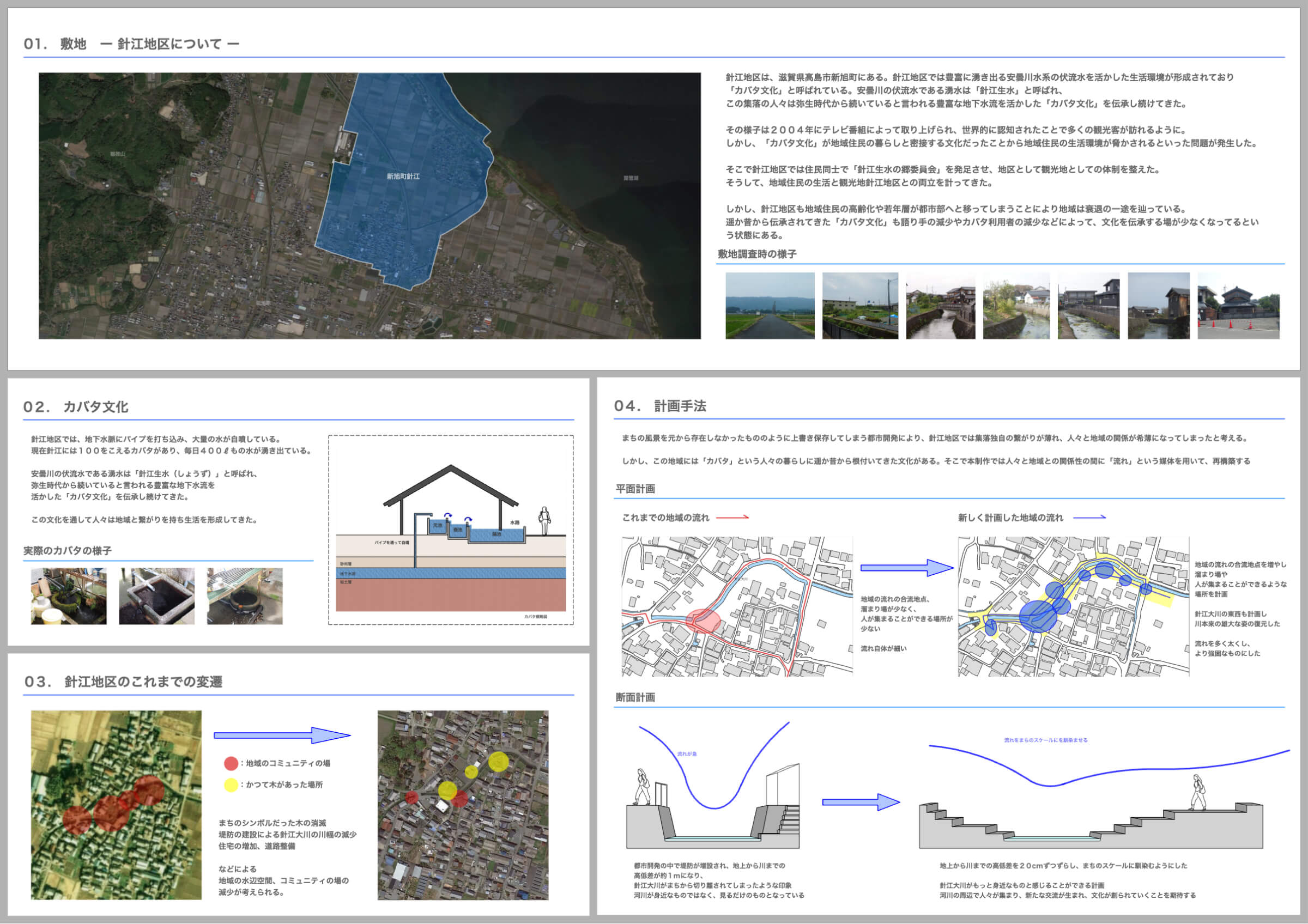
Task: Click the blue arrow between the two plan maps
Action: click(907, 568)
